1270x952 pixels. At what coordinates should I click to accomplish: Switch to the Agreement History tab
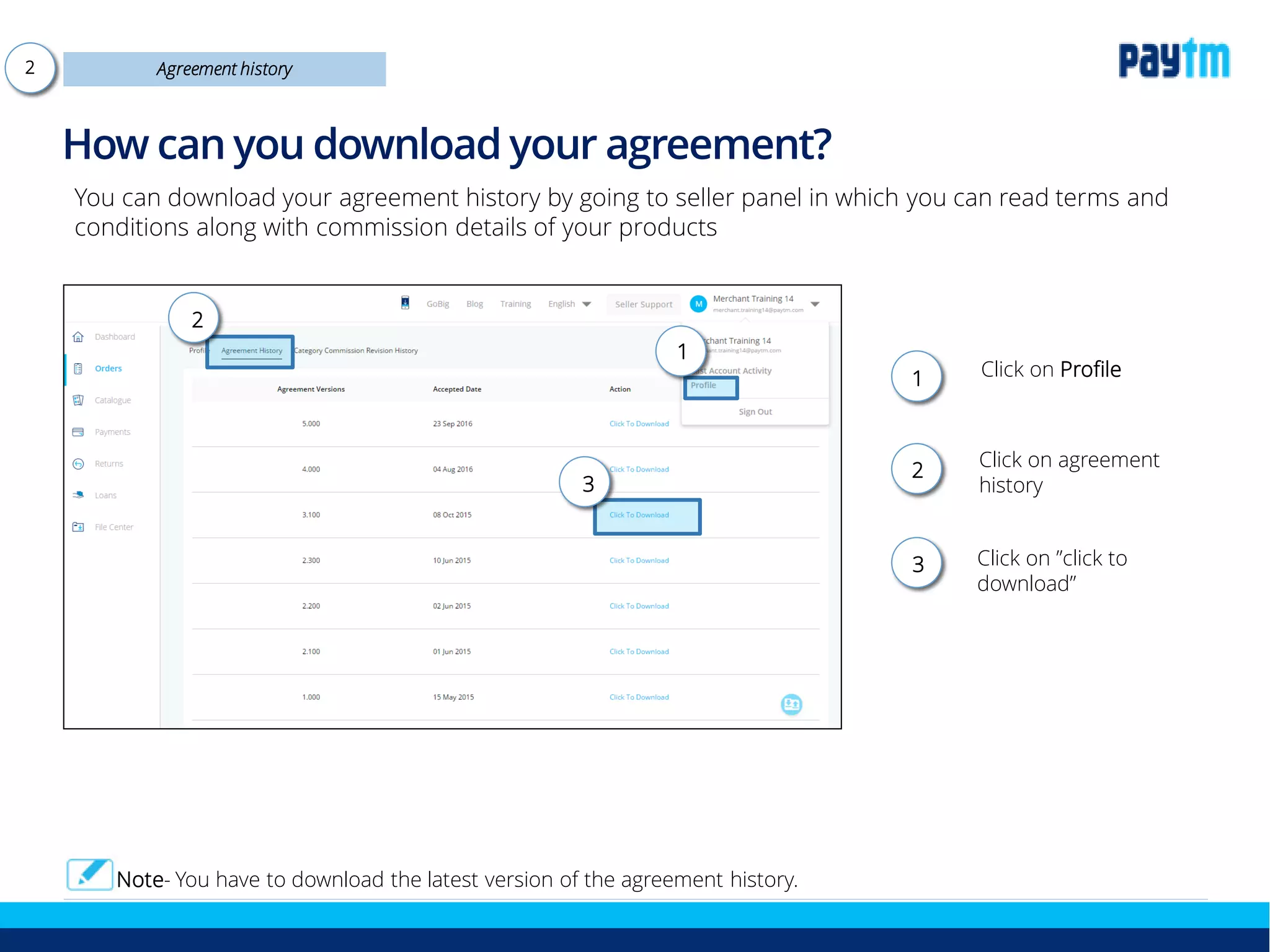[x=251, y=350]
